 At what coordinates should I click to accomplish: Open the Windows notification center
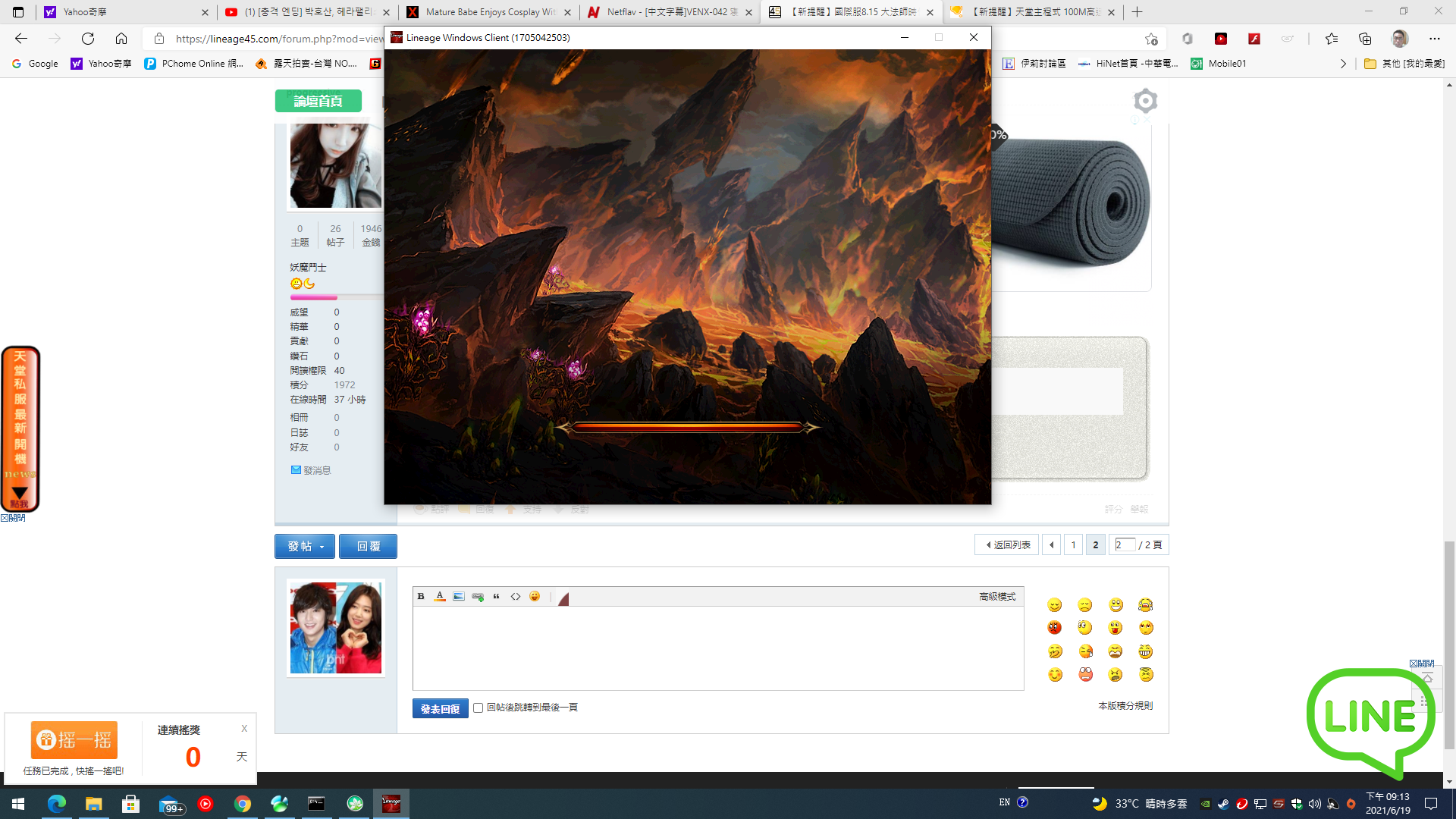tap(1431, 804)
